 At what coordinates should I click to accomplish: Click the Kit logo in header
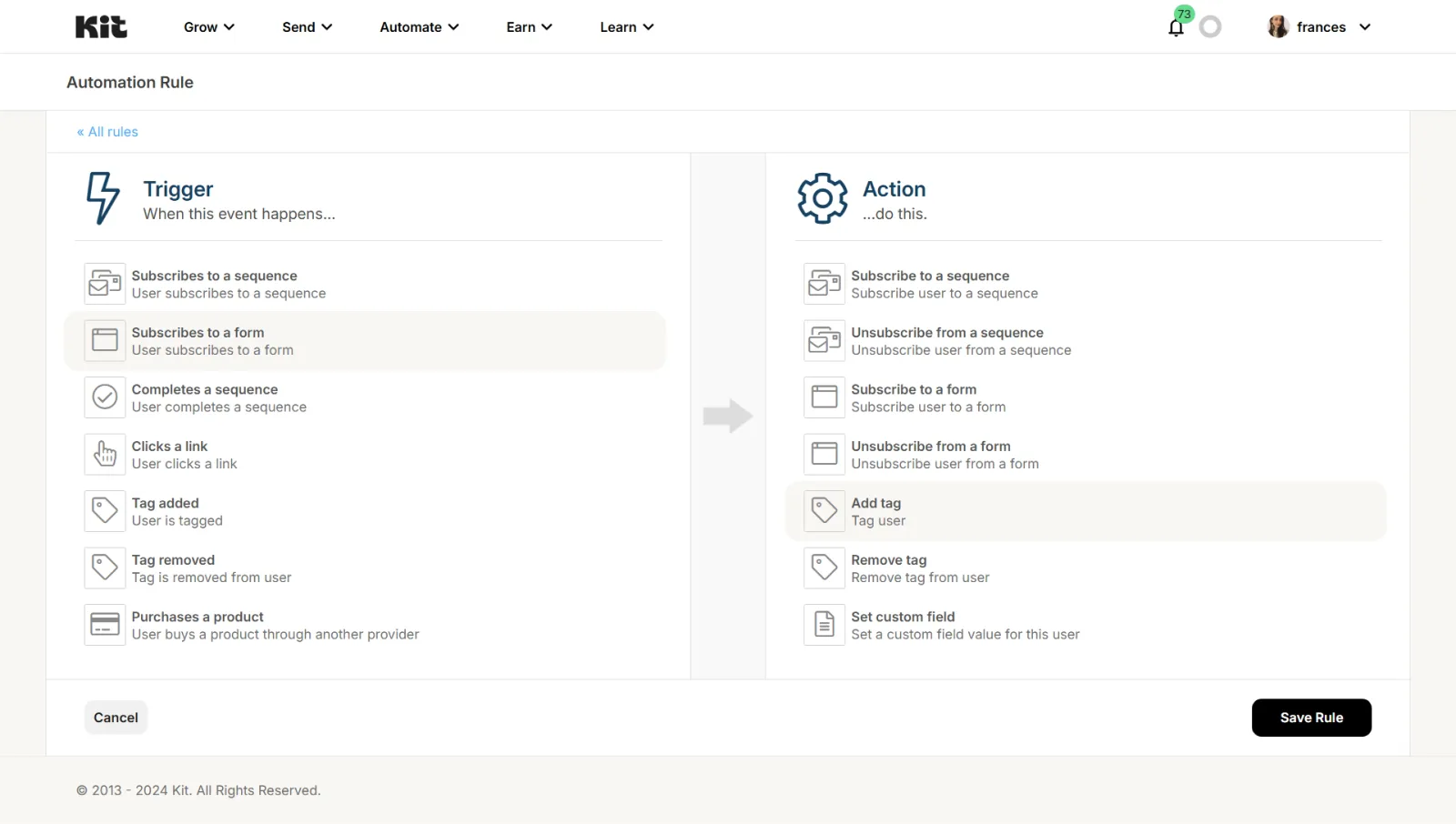point(101,27)
